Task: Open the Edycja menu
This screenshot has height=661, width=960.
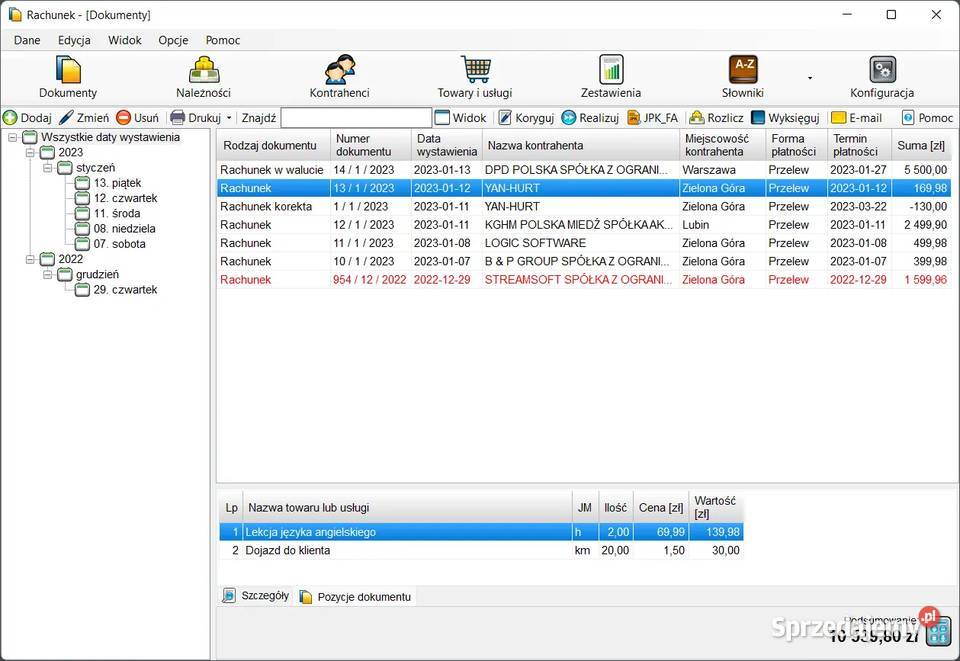Action: click(74, 40)
